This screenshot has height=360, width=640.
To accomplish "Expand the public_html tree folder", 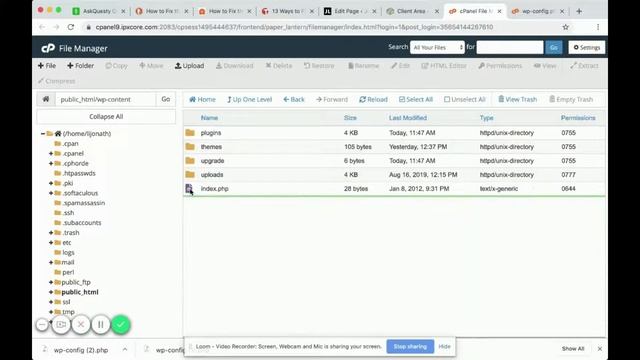I will click(x=51, y=292).
